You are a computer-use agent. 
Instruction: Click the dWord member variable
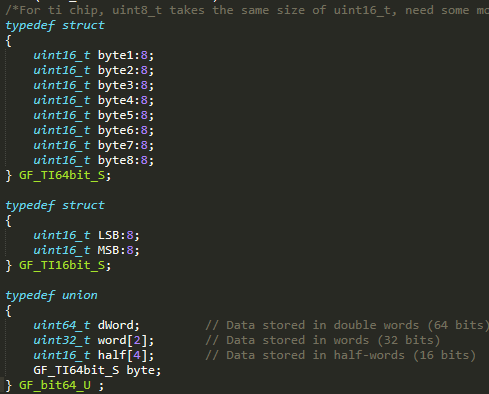pyautogui.click(x=115, y=325)
